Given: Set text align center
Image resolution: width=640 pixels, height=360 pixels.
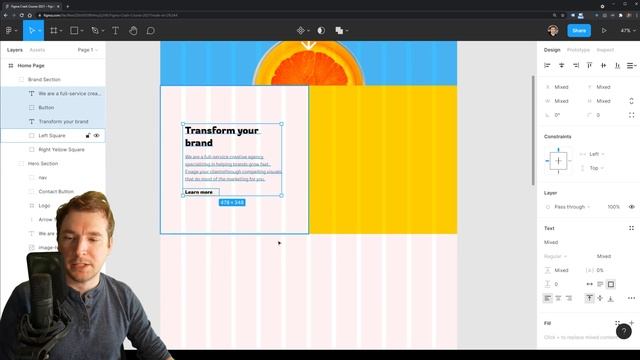Looking at the screenshot, I should 558,298.
